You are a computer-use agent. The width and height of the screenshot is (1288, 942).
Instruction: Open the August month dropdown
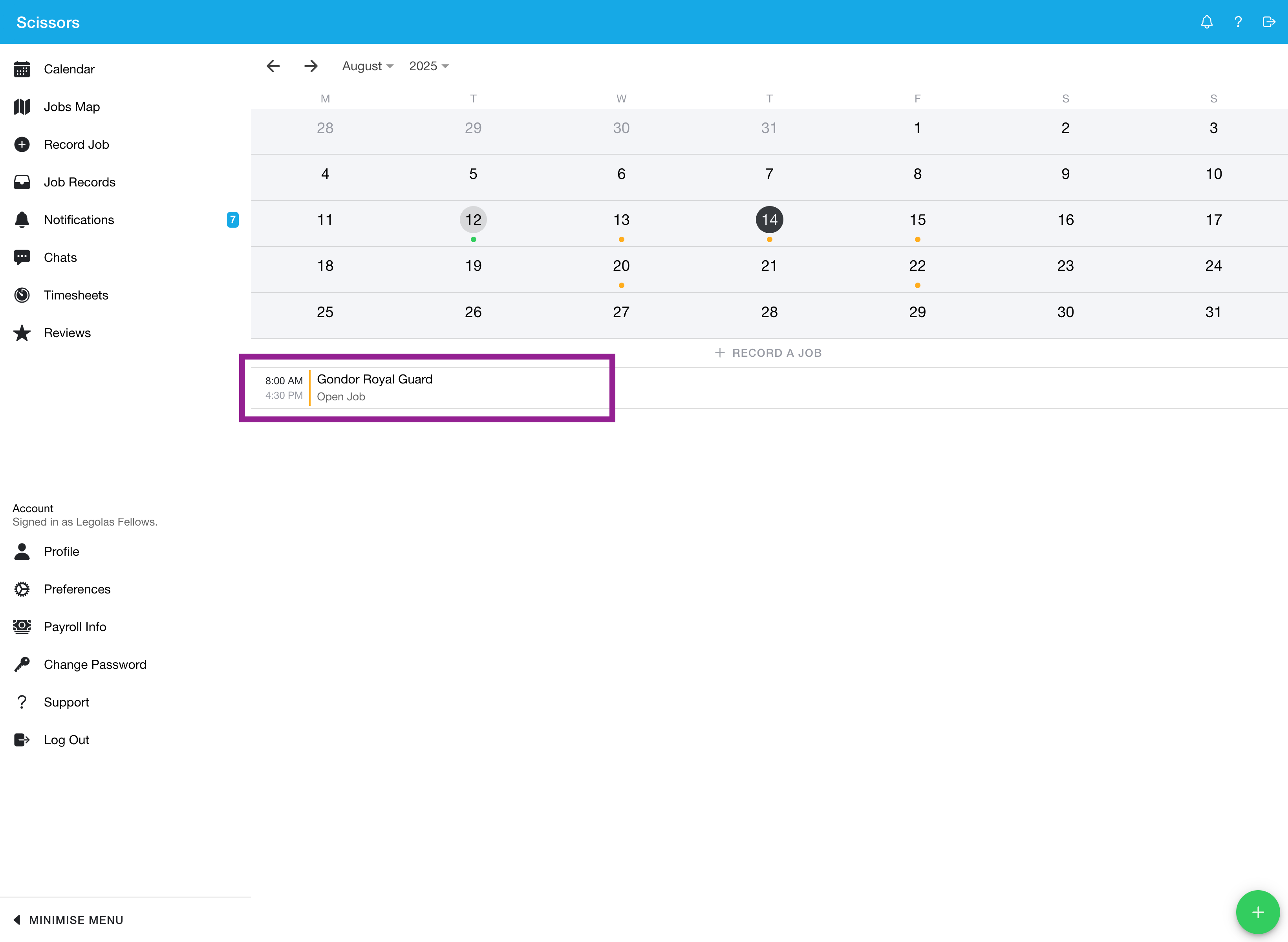tap(367, 66)
